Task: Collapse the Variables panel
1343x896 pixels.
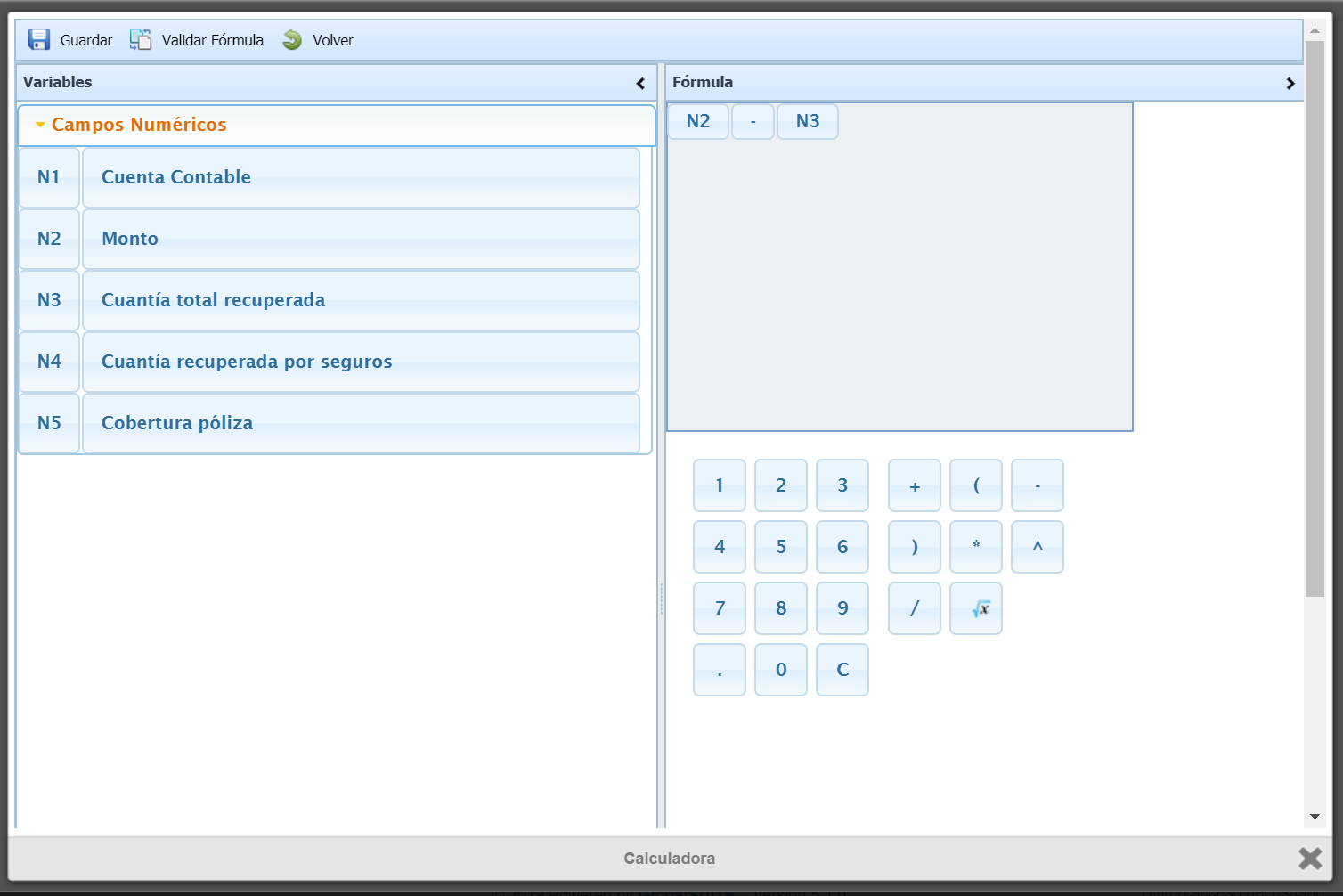Action: click(640, 83)
